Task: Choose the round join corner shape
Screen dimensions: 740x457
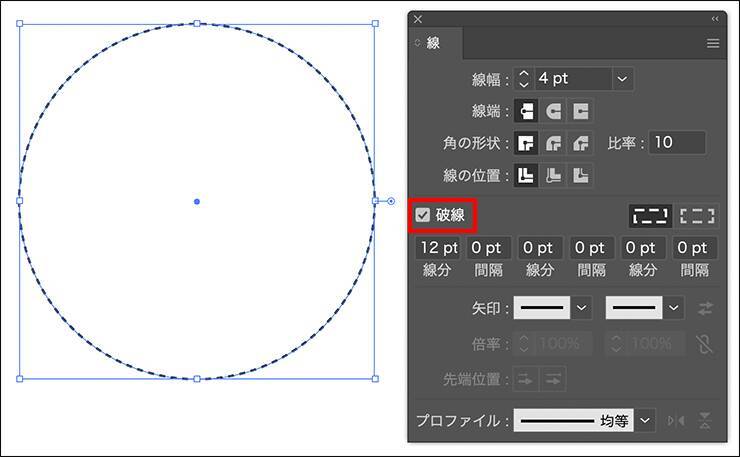Action: tap(552, 143)
